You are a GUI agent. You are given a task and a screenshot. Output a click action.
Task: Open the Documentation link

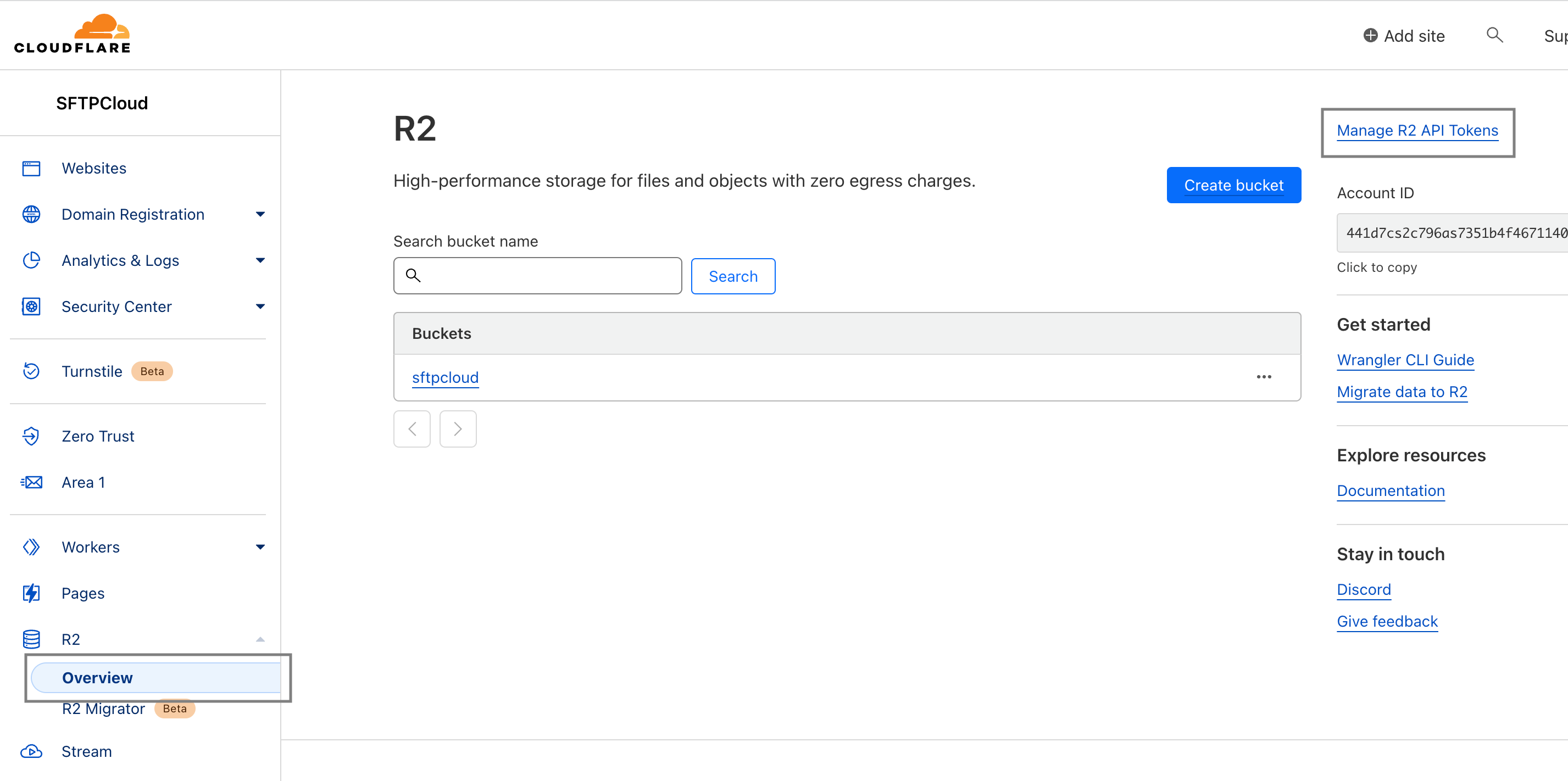click(1390, 491)
